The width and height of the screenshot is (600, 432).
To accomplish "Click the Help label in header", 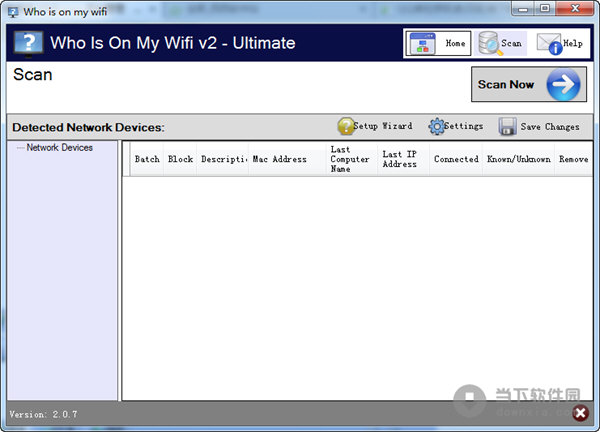I will [573, 43].
